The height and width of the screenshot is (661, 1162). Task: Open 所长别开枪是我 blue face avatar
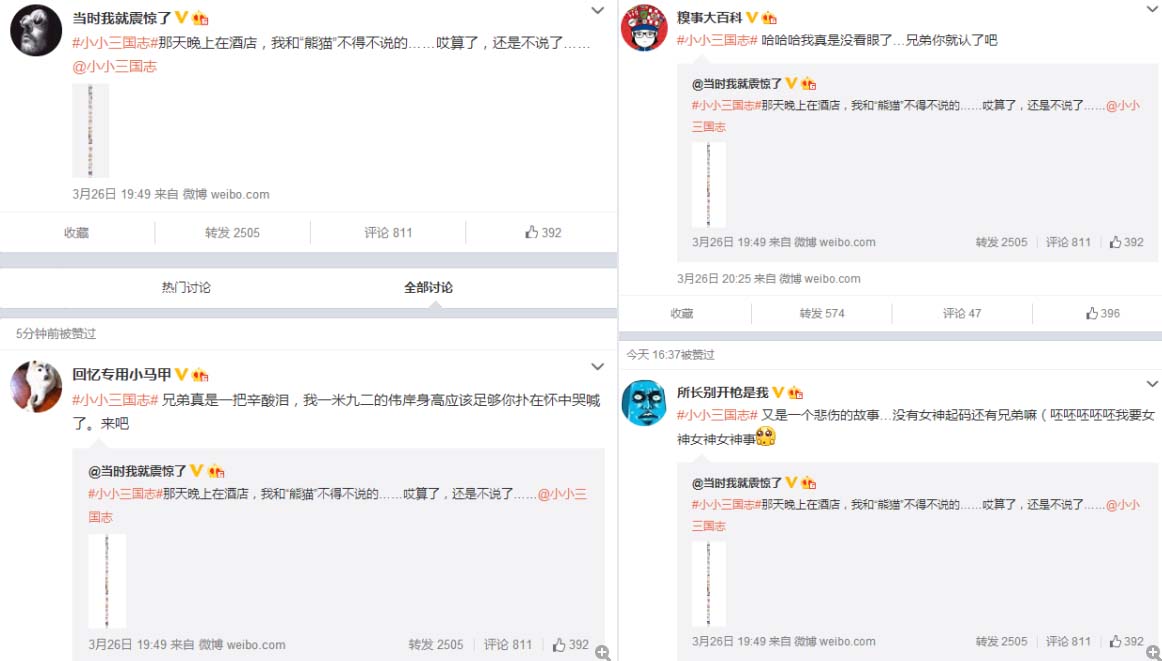point(643,403)
